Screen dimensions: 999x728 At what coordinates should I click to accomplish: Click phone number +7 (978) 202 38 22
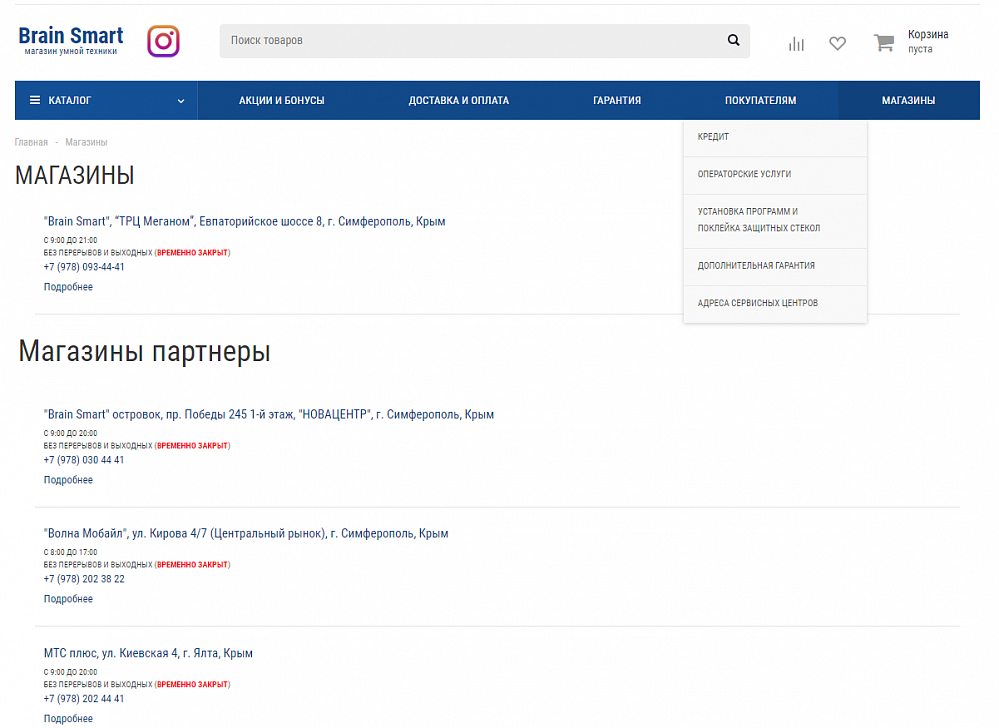[84, 579]
